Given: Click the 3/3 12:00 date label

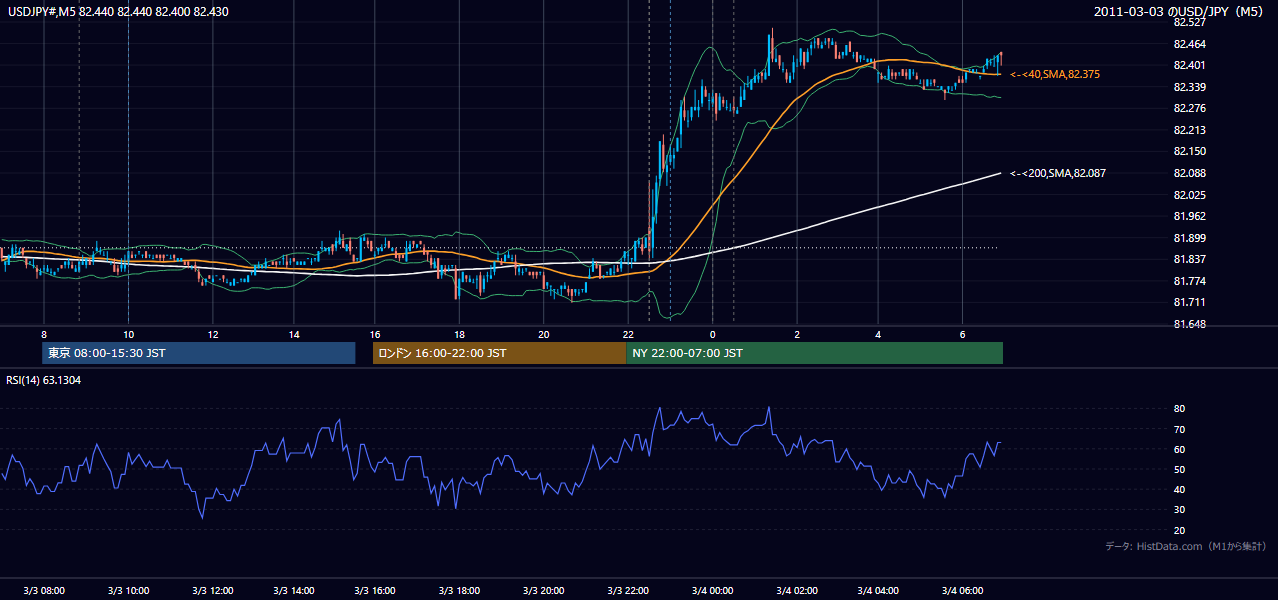Looking at the screenshot, I should (x=212, y=591).
